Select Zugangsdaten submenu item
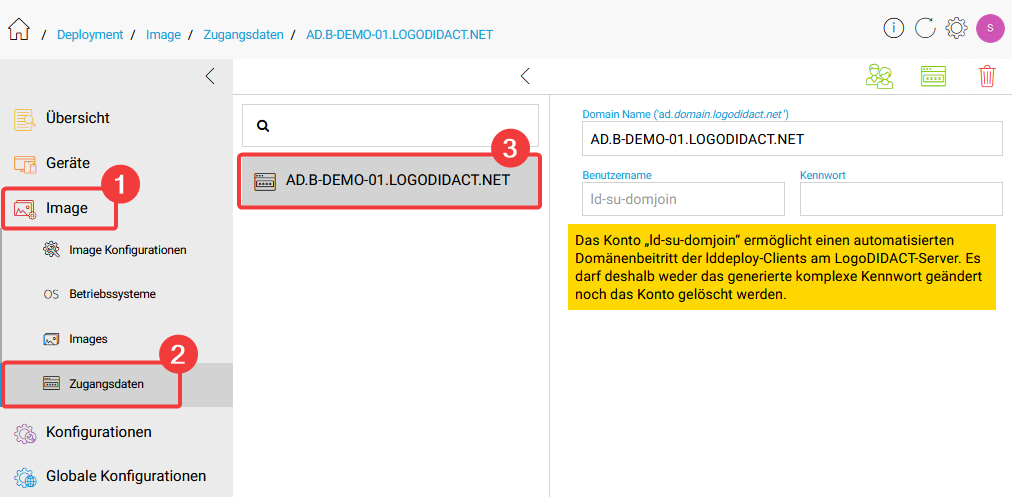Viewport: 1012px width, 497px height. coord(117,384)
